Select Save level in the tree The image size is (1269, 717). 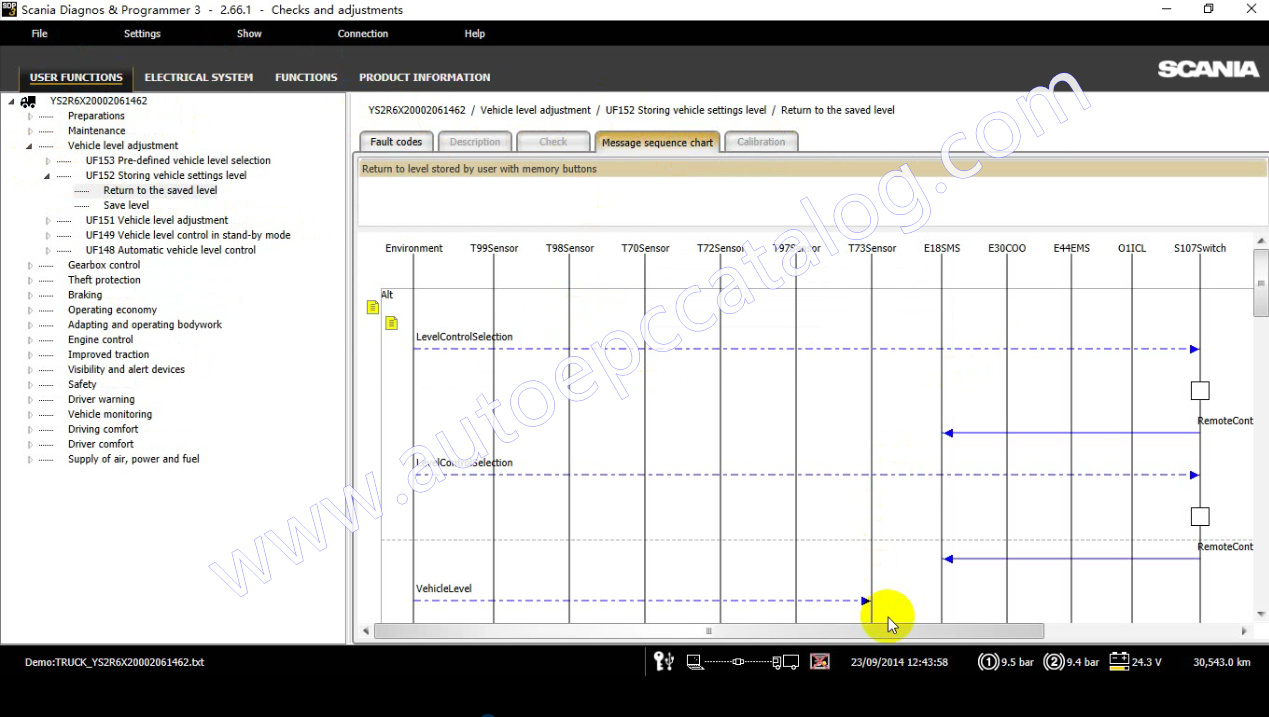click(x=126, y=205)
